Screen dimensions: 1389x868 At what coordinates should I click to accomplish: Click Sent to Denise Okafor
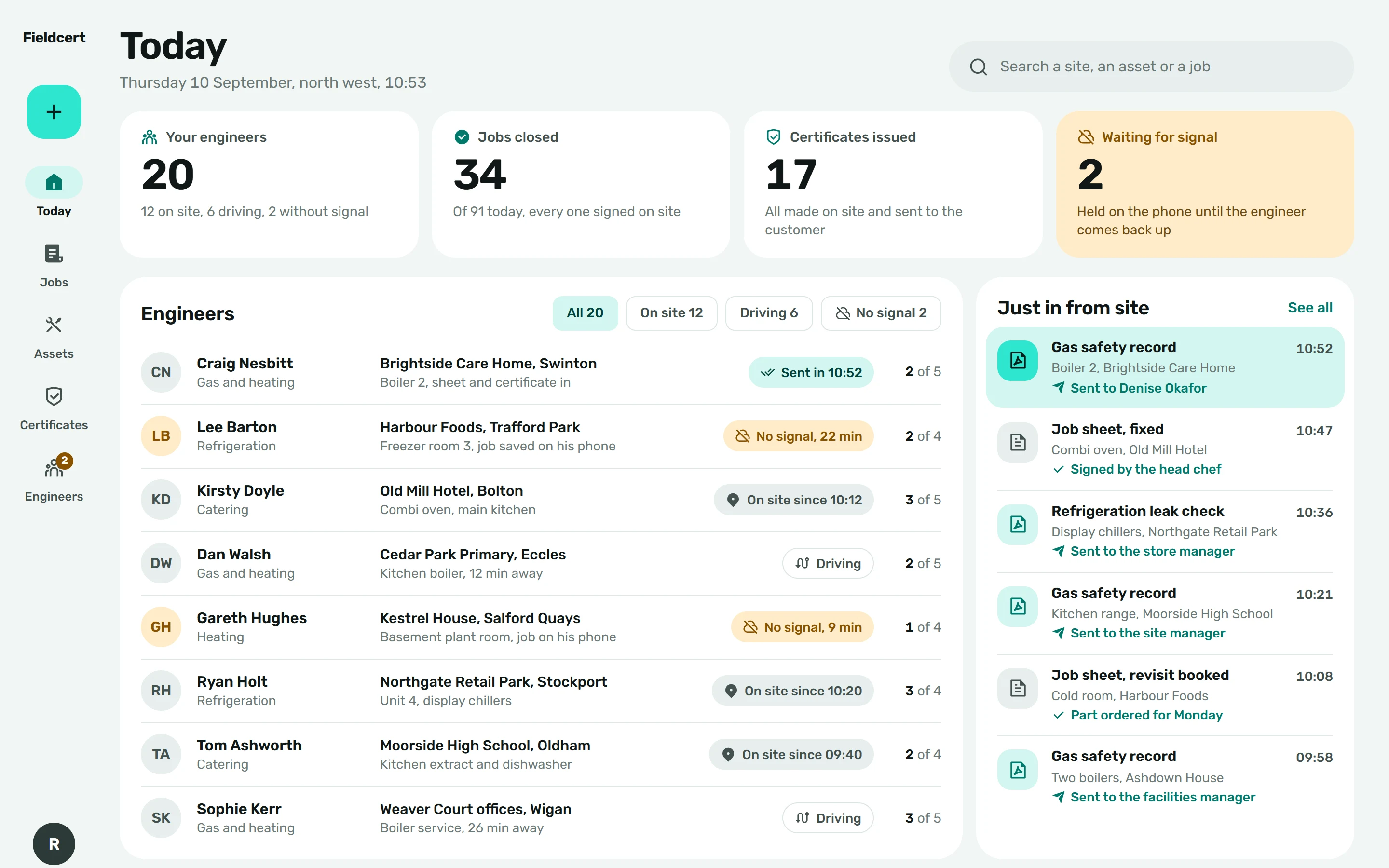coord(1138,389)
